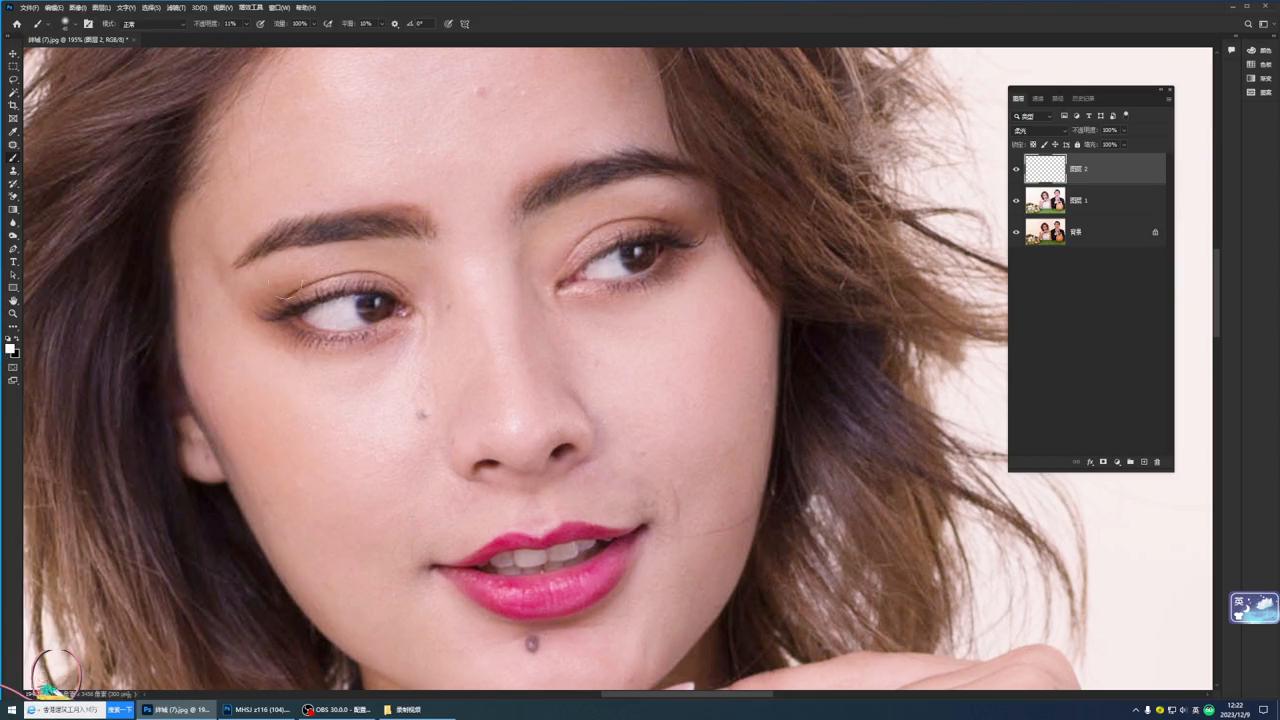Toggle lock all for the layer
This screenshot has width=1280, height=720.
(1077, 145)
